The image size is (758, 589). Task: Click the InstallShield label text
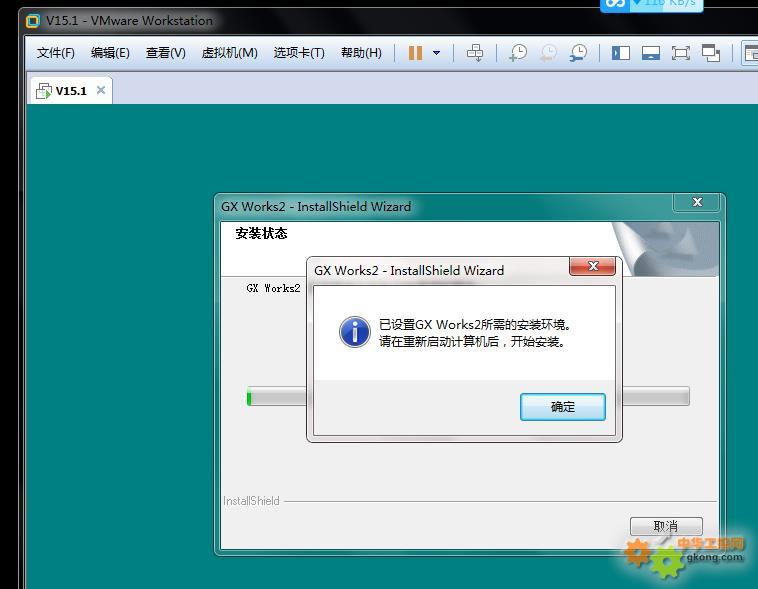pyautogui.click(x=251, y=501)
